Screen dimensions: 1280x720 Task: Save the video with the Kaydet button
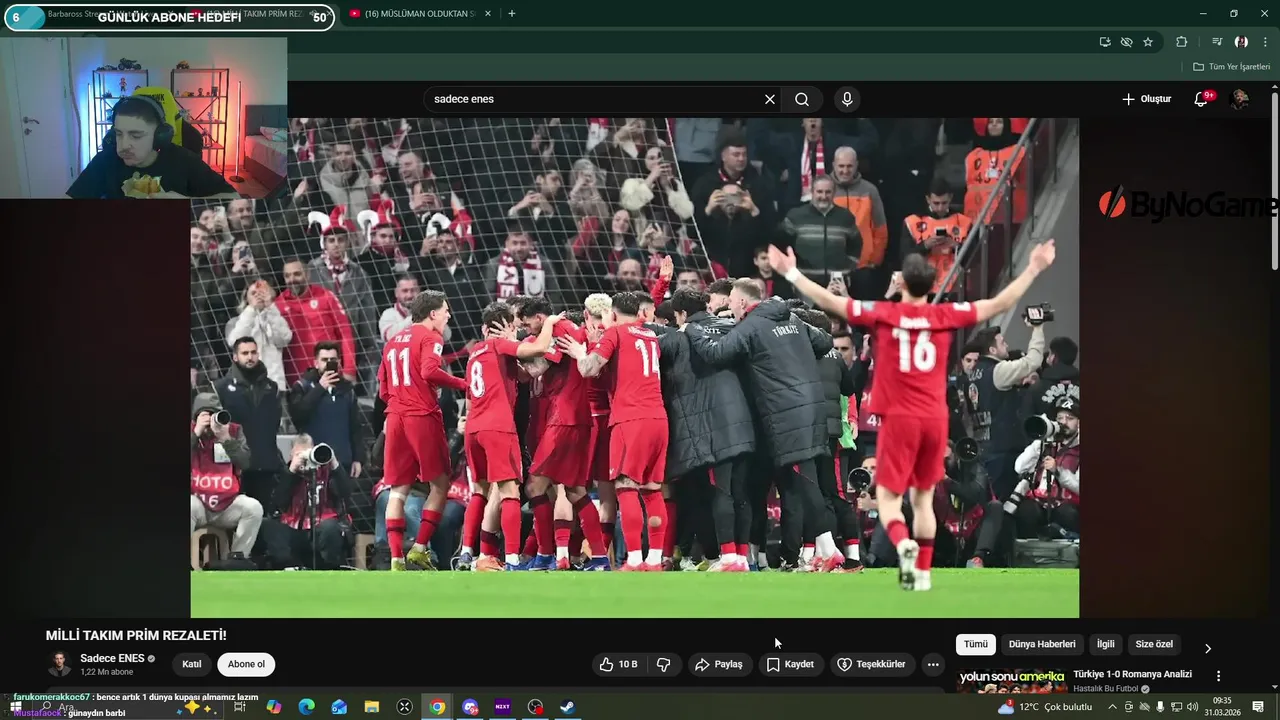click(x=790, y=664)
